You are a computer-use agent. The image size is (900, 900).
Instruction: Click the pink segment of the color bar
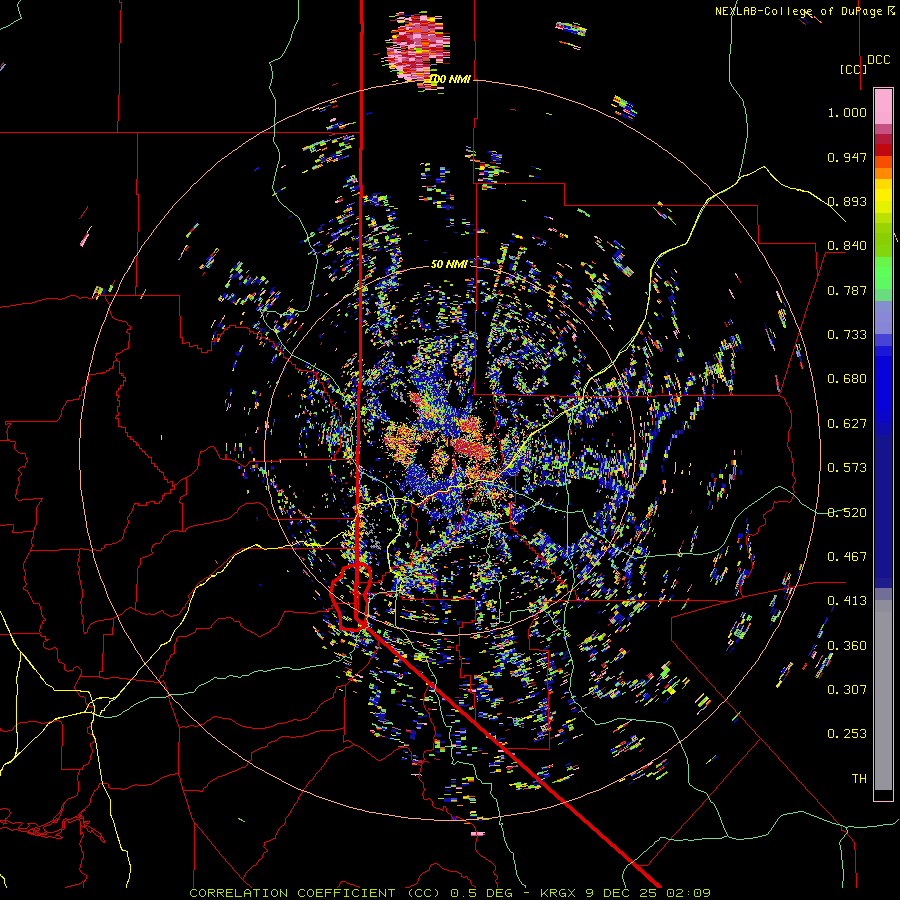883,106
